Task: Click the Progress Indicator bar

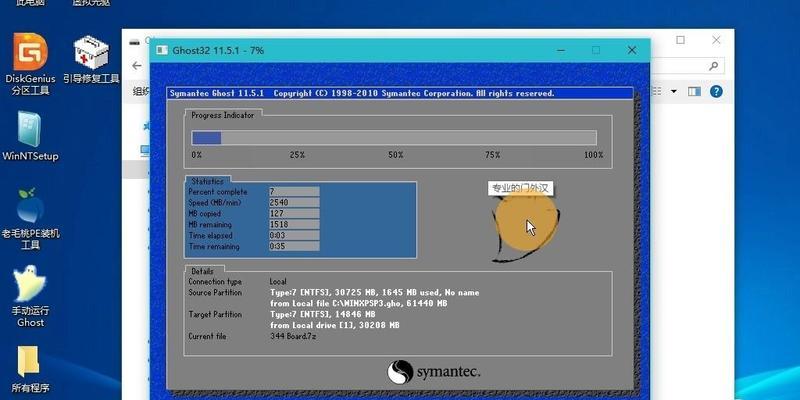Action: click(394, 138)
